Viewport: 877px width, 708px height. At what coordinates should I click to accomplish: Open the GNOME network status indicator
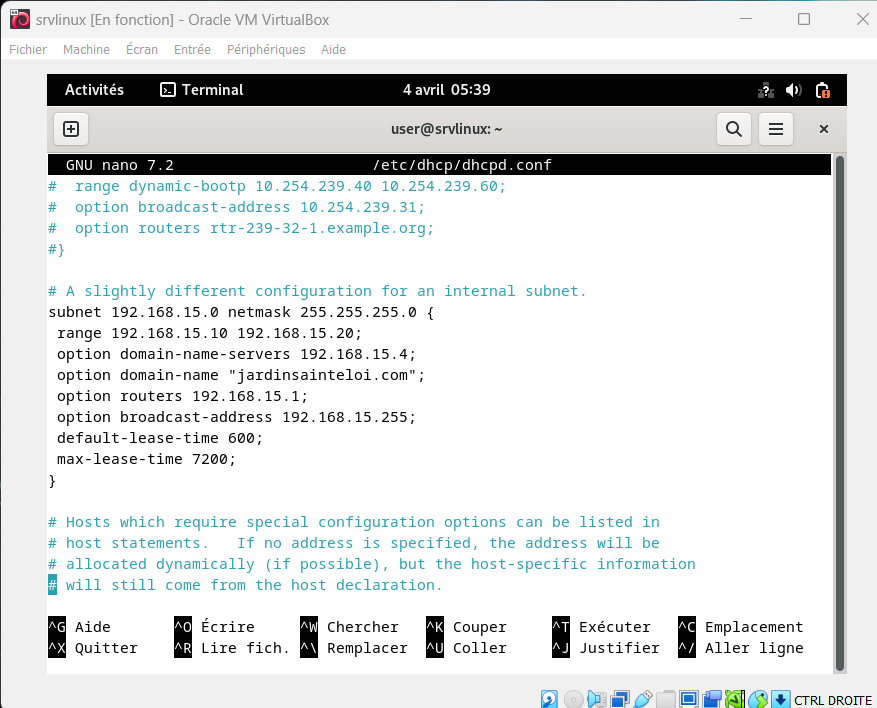pyautogui.click(x=766, y=90)
